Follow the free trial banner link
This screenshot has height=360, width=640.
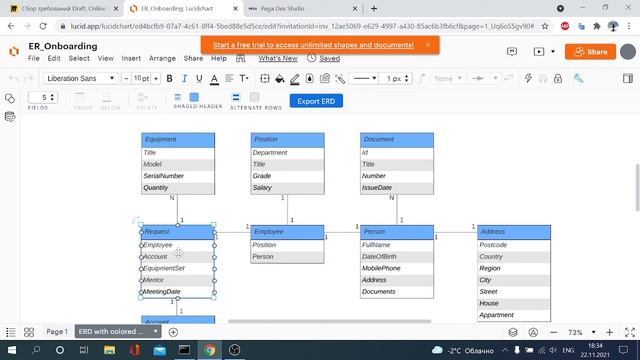point(313,45)
